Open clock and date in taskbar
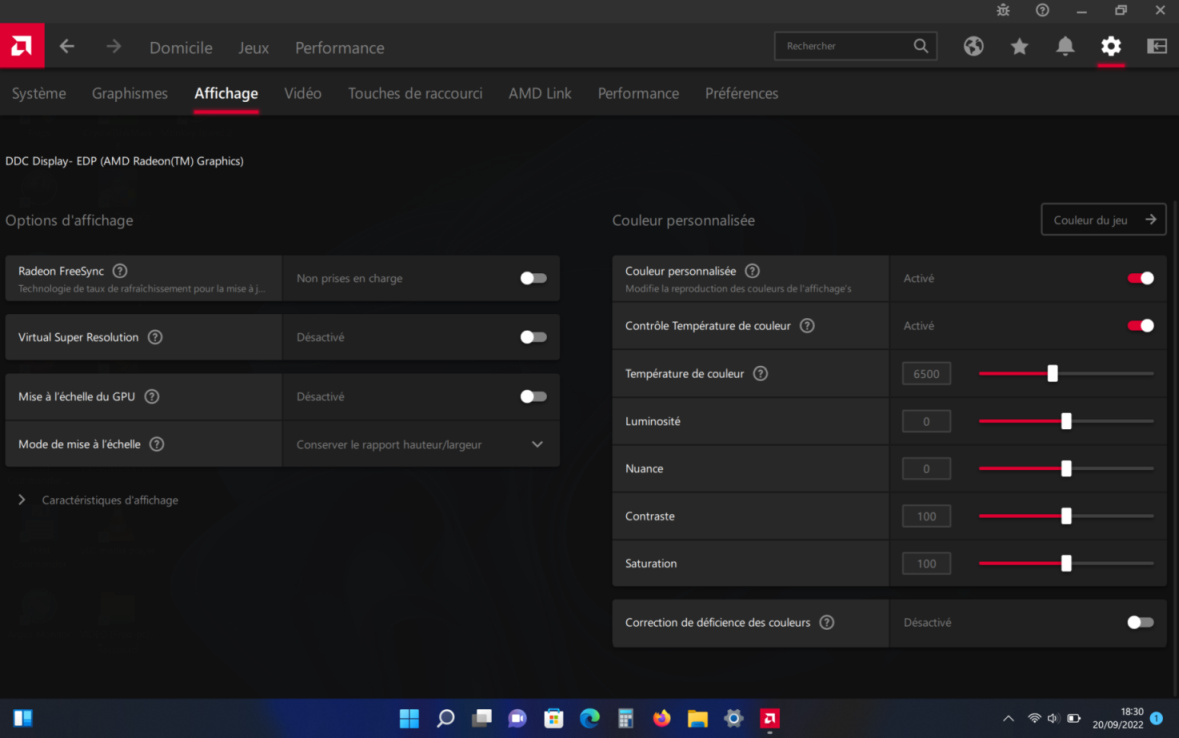 coord(1118,718)
